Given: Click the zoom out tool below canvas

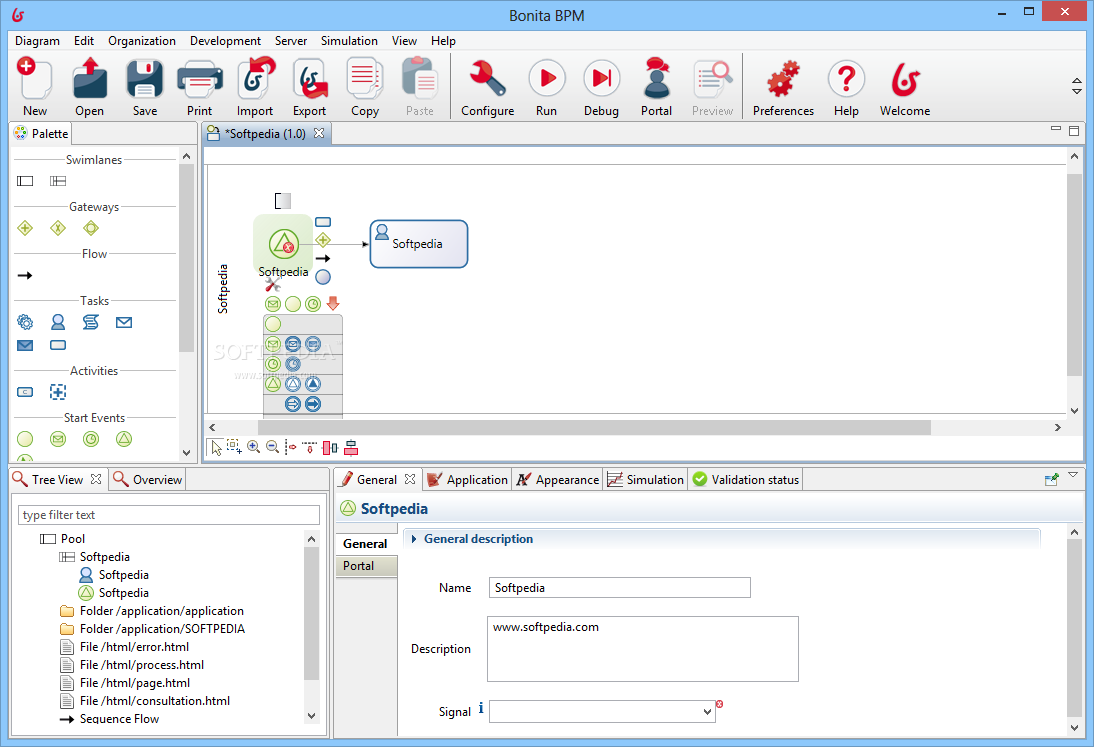Looking at the screenshot, I should click(x=273, y=447).
